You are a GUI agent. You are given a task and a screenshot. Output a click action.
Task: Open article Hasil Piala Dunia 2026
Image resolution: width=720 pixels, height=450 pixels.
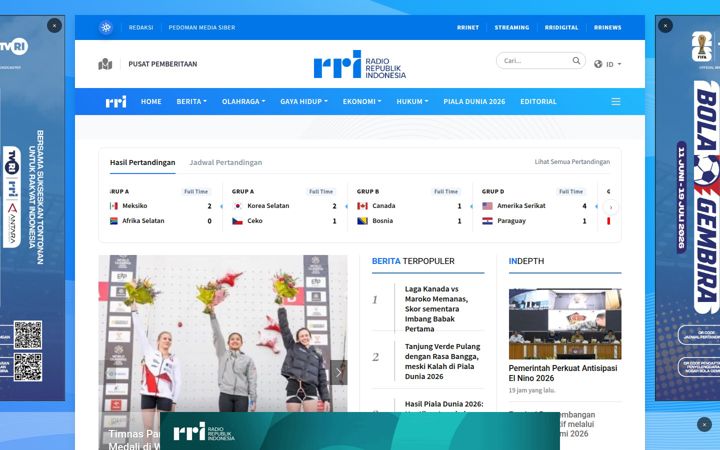[444, 404]
